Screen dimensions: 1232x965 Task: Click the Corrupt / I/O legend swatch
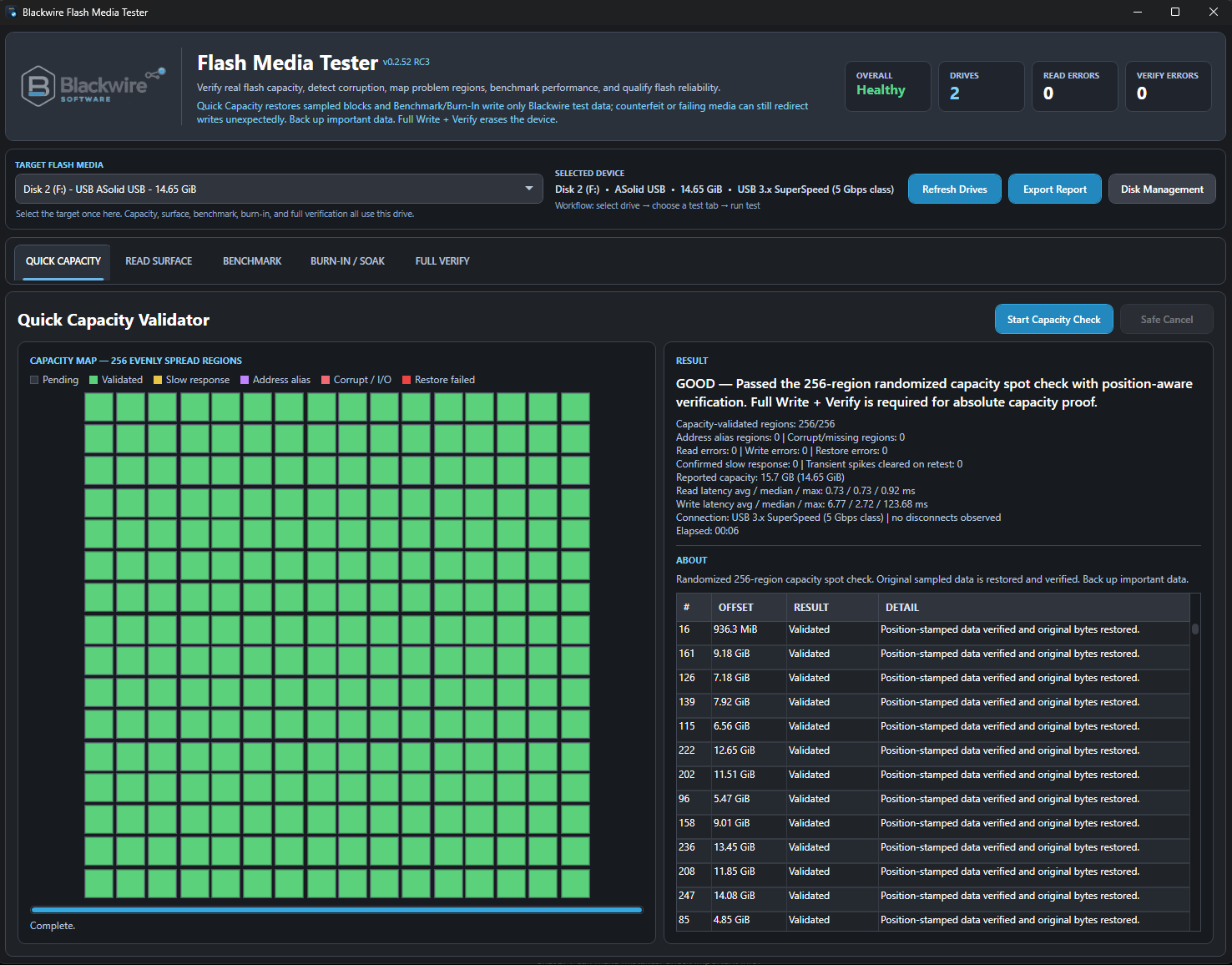(x=326, y=380)
